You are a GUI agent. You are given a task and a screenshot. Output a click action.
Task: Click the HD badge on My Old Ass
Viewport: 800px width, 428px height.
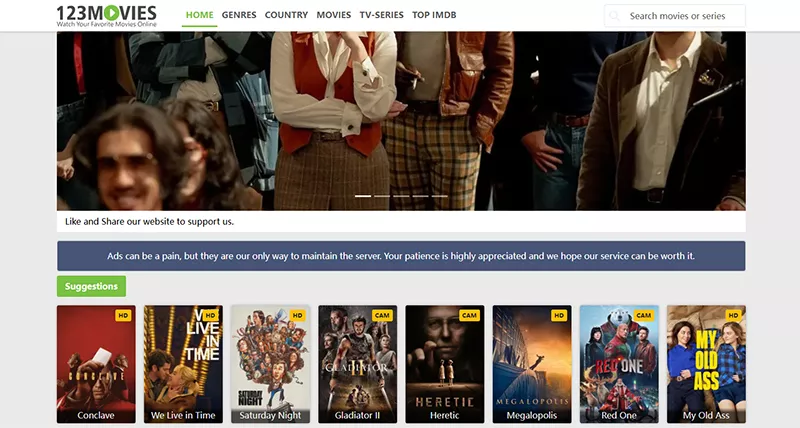733,316
